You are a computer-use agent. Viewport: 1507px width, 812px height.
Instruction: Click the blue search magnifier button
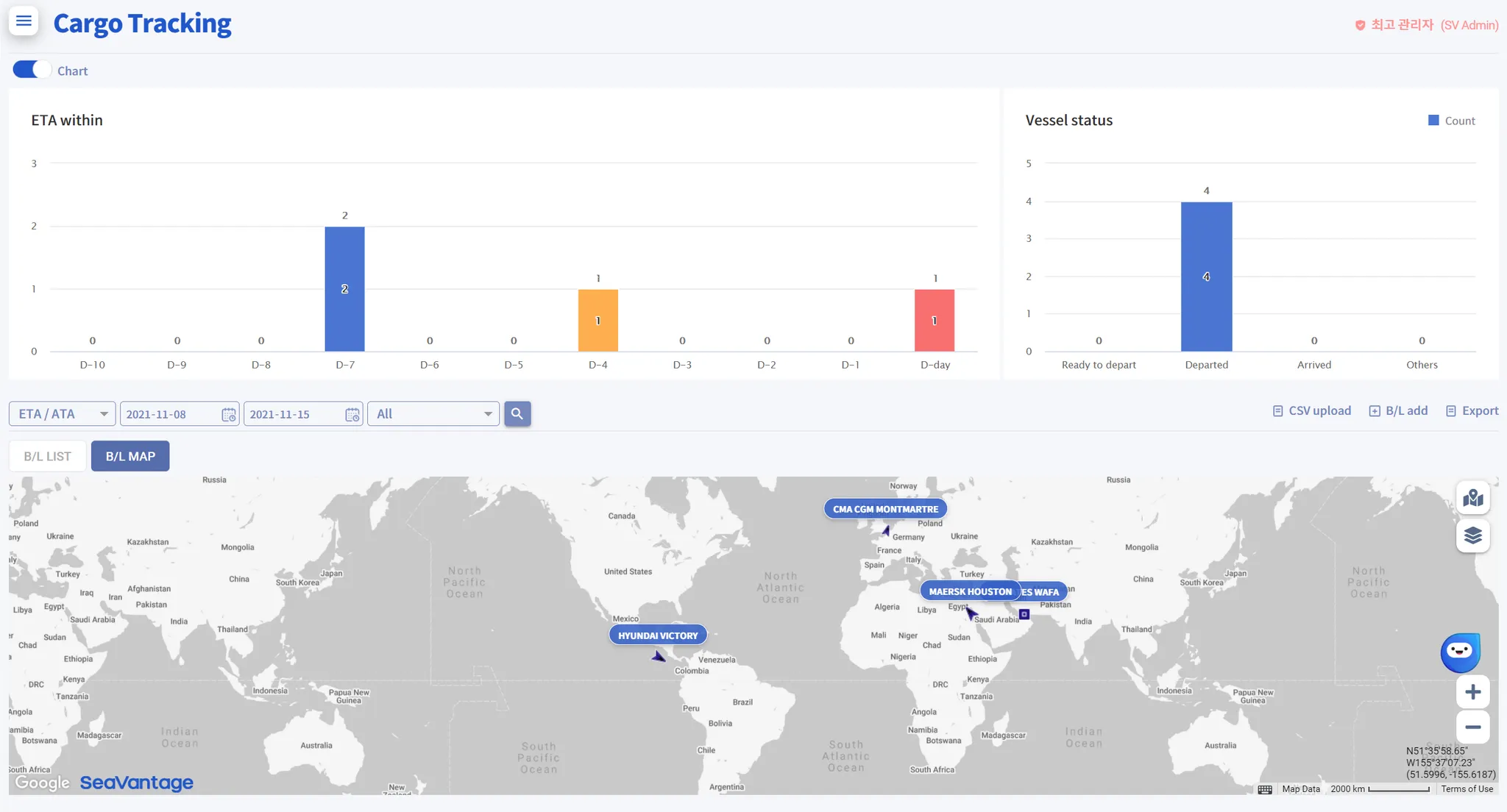[x=517, y=413]
